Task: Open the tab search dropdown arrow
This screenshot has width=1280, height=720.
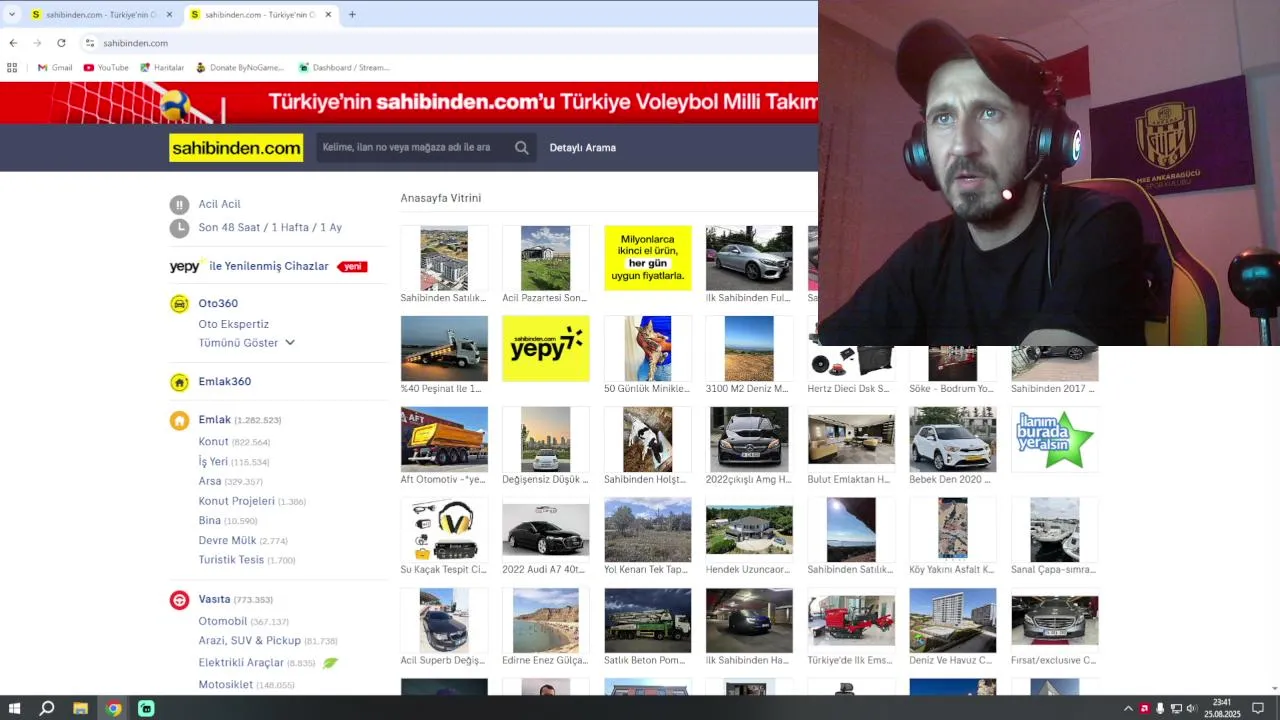Action: (x=12, y=15)
